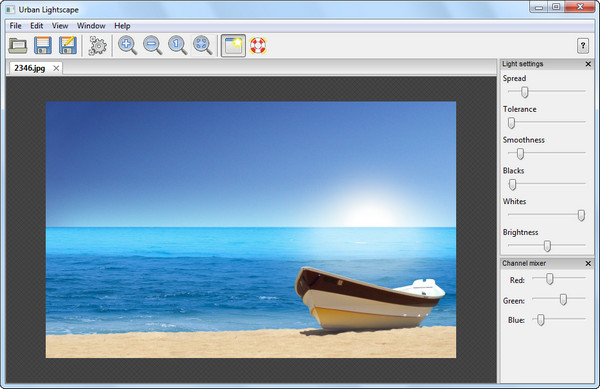Open the Window menu
This screenshot has width=600, height=389.
click(x=91, y=26)
